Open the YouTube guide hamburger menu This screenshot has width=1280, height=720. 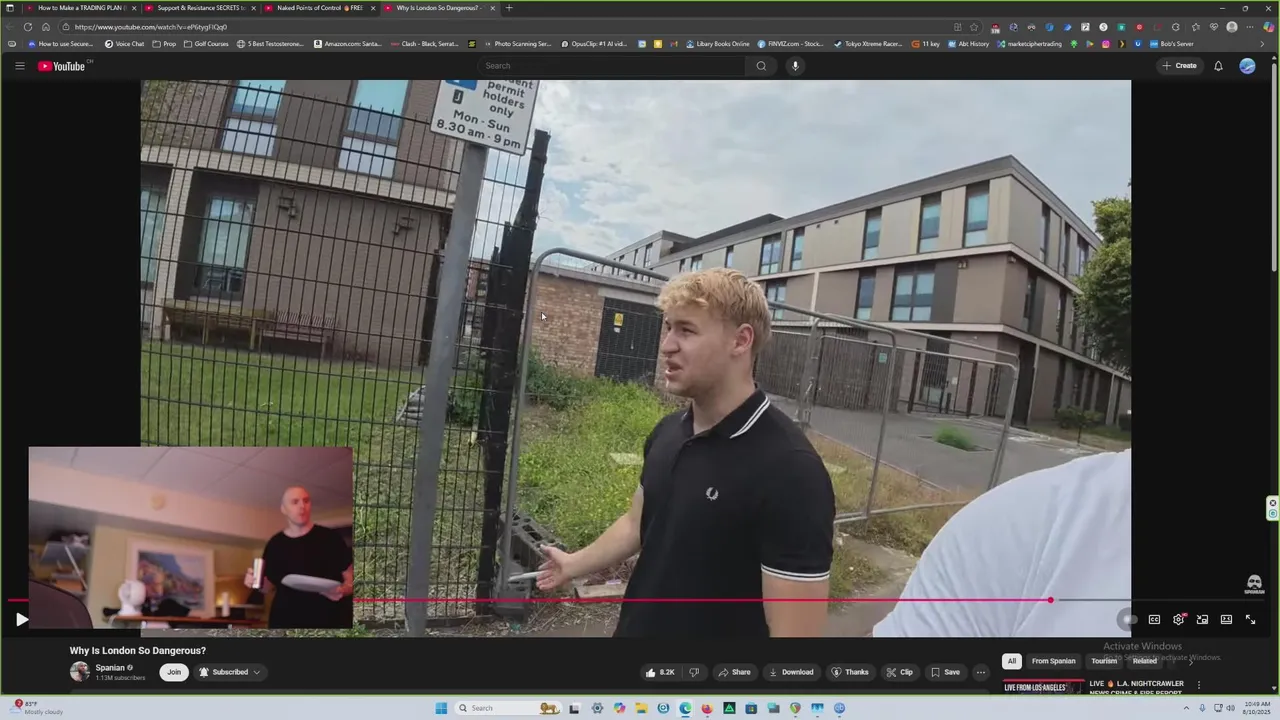[19, 66]
